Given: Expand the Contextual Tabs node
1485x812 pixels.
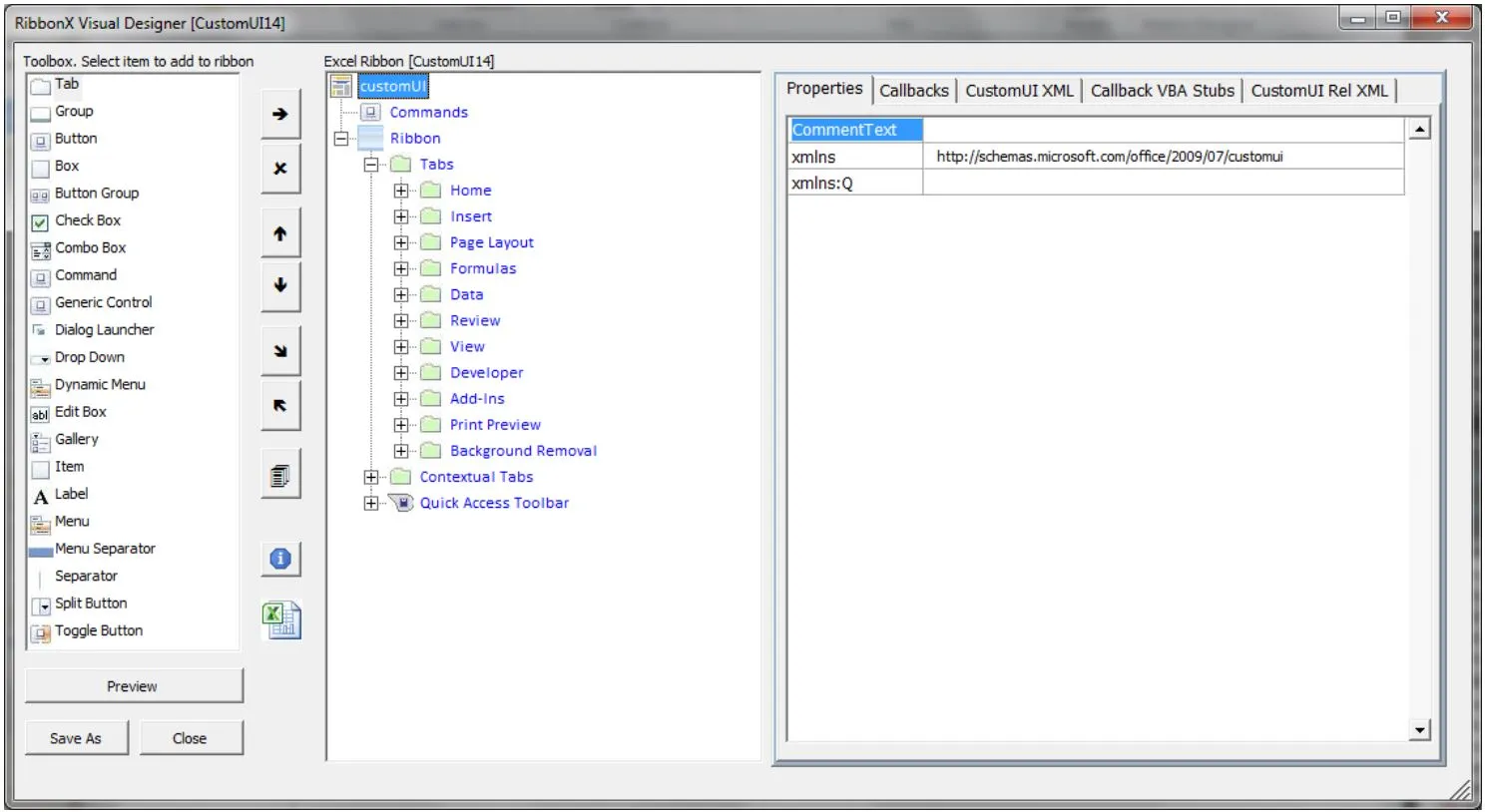Looking at the screenshot, I should (x=371, y=477).
